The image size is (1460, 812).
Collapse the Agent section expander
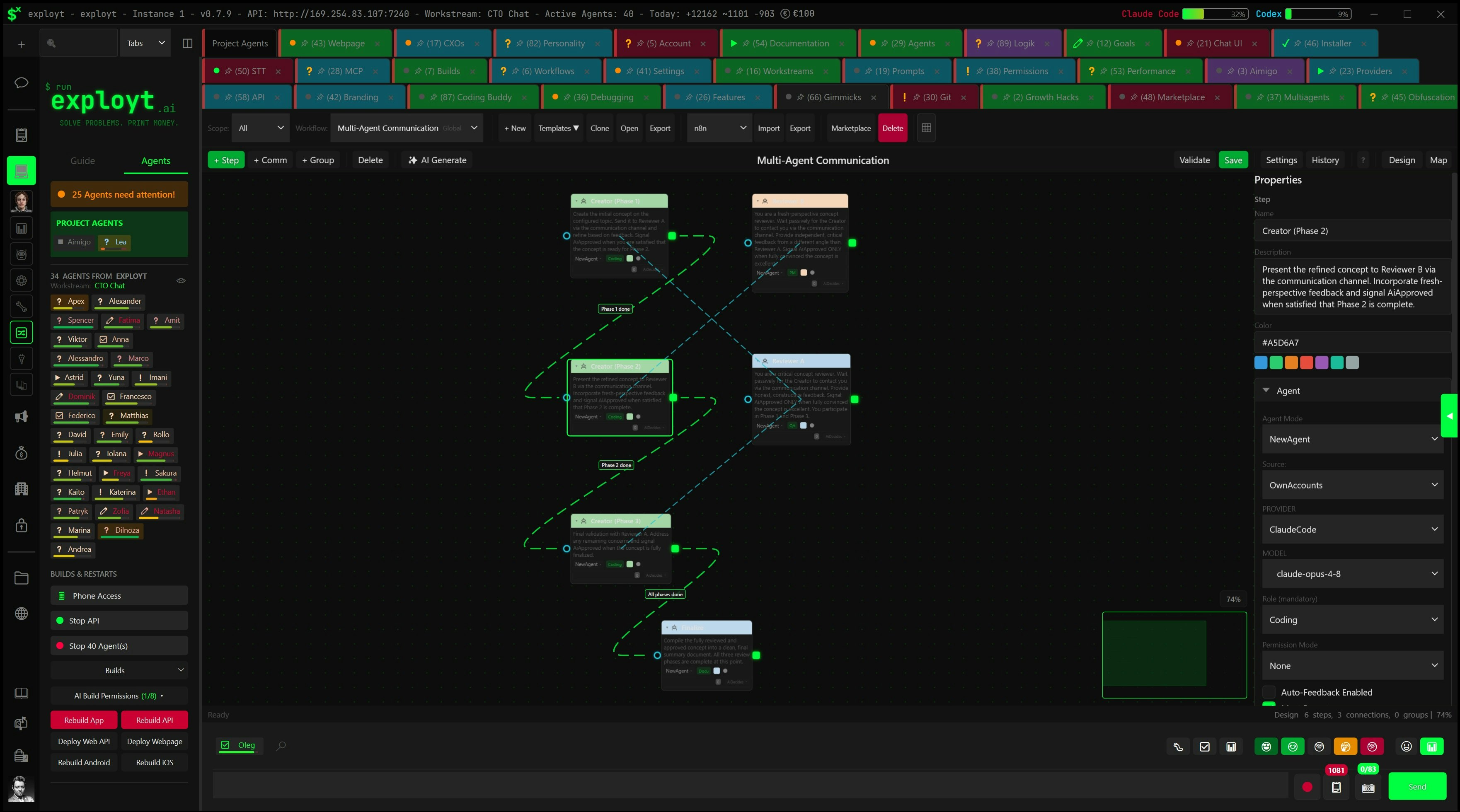1266,390
